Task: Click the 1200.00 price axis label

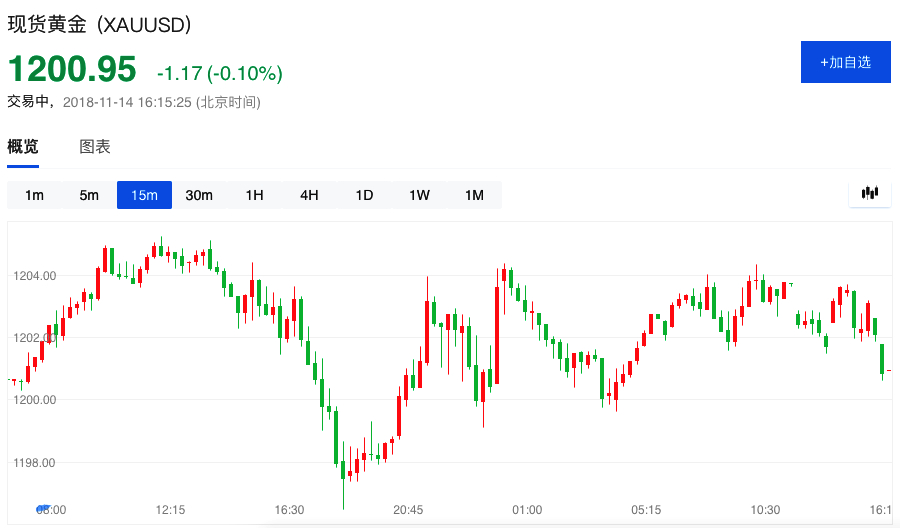Action: [x=35, y=400]
